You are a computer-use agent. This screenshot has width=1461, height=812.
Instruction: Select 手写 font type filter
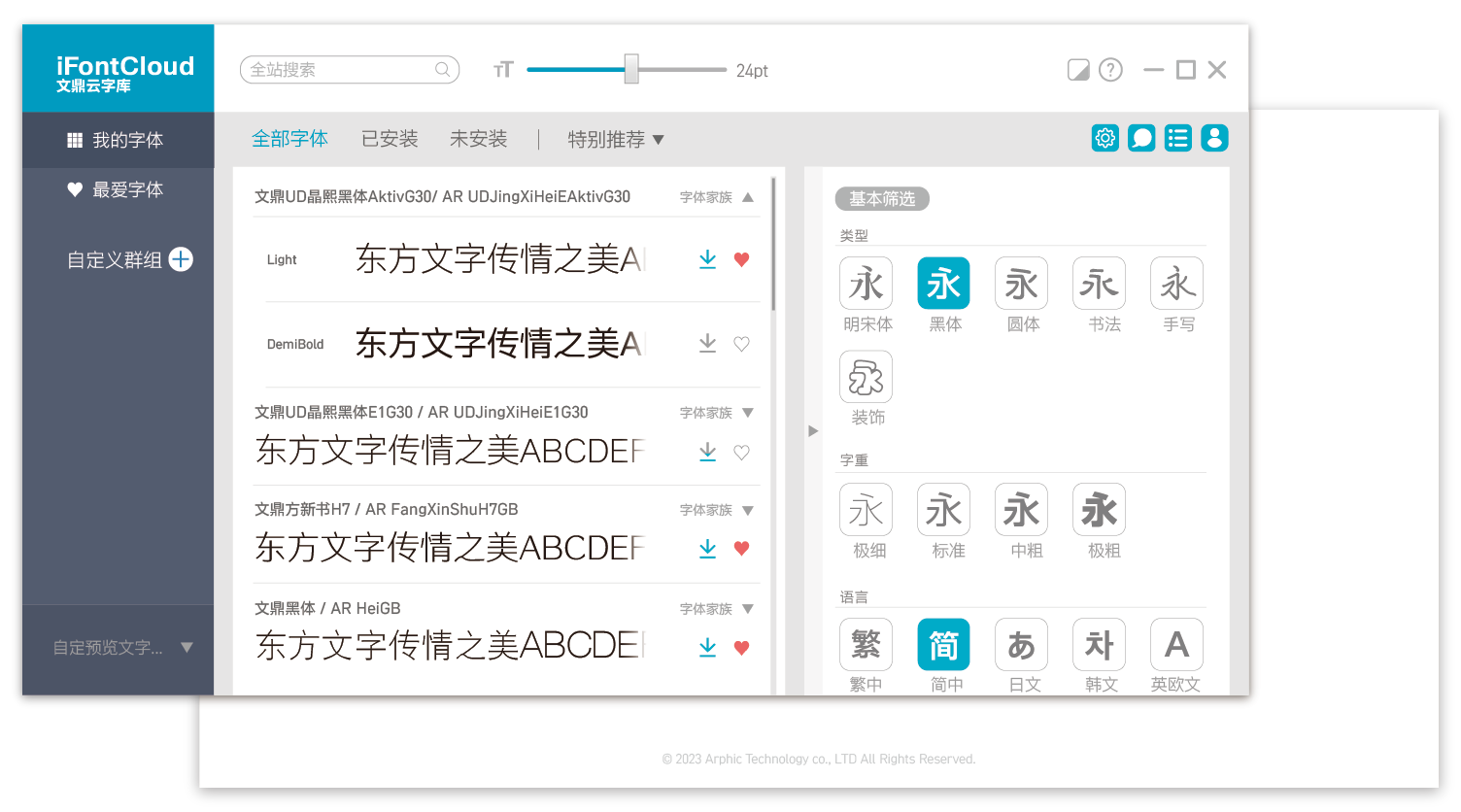(1177, 284)
